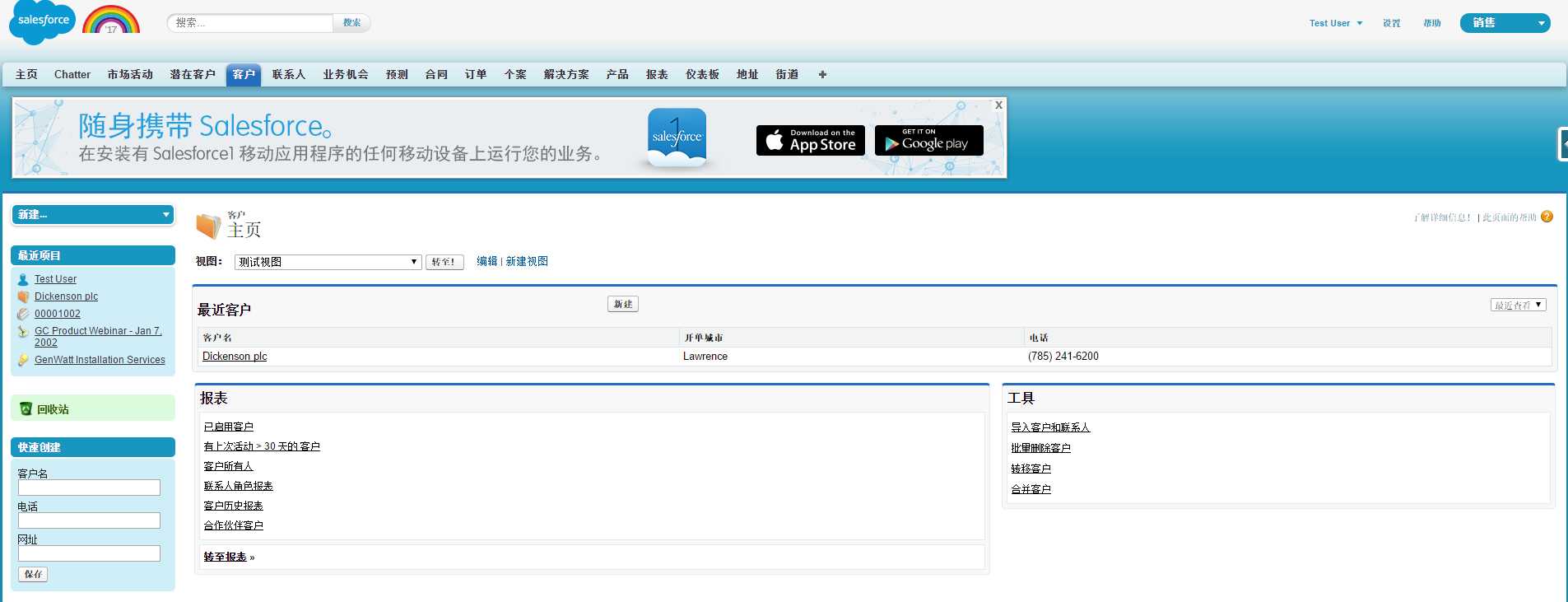
Task: Click the Salesforce cloud logo
Action: (x=42, y=22)
